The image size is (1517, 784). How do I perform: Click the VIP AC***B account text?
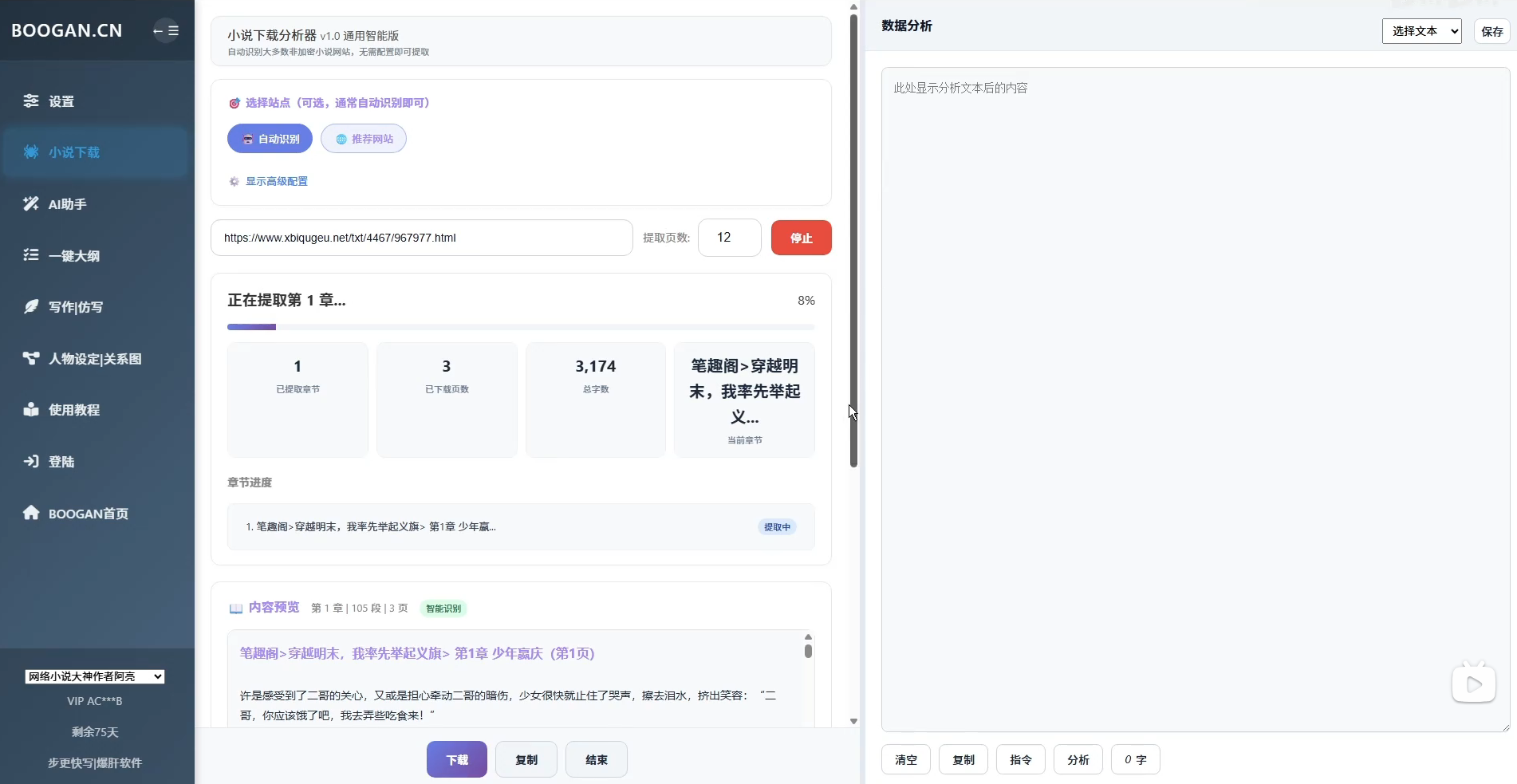tap(95, 701)
